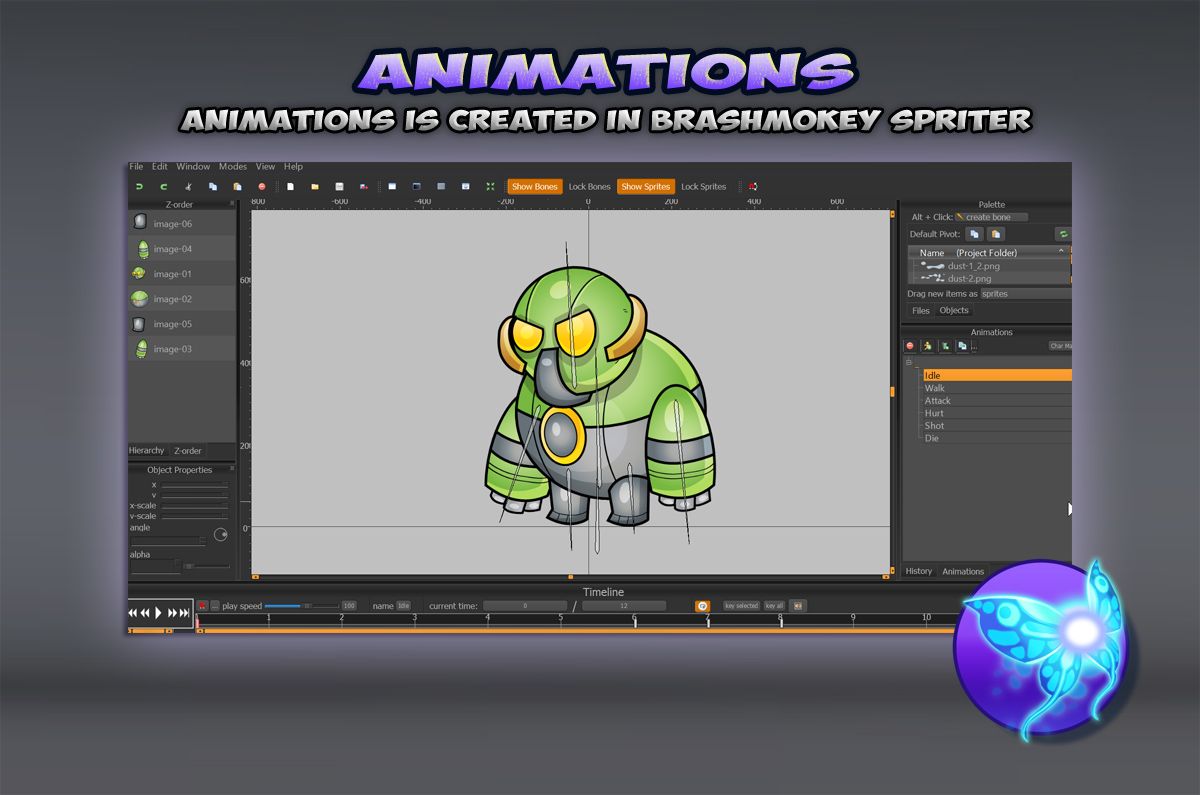Open the 'Drag new items as' sprites dropdown

tap(1024, 294)
